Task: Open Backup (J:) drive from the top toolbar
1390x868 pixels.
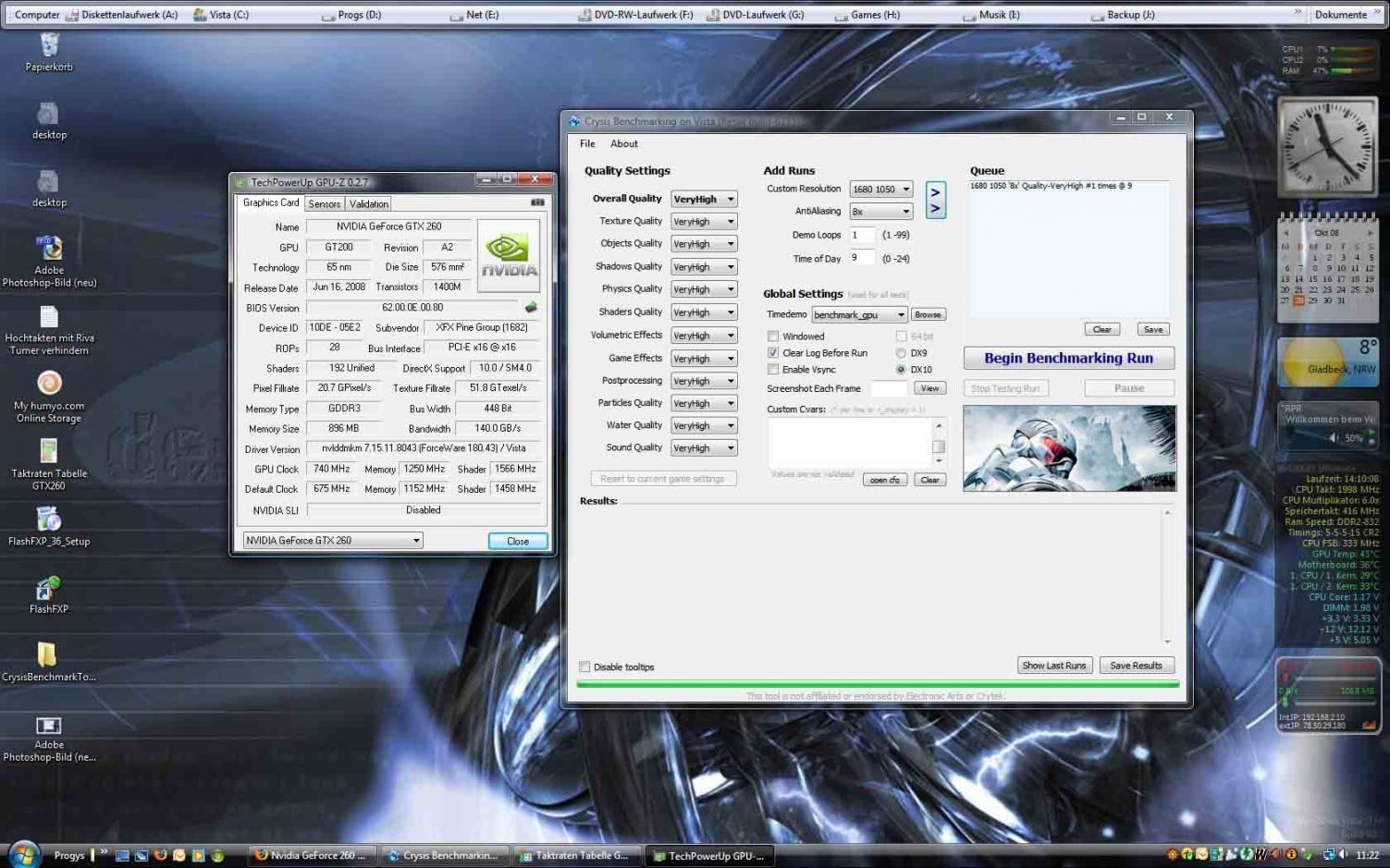Action: tap(1123, 14)
